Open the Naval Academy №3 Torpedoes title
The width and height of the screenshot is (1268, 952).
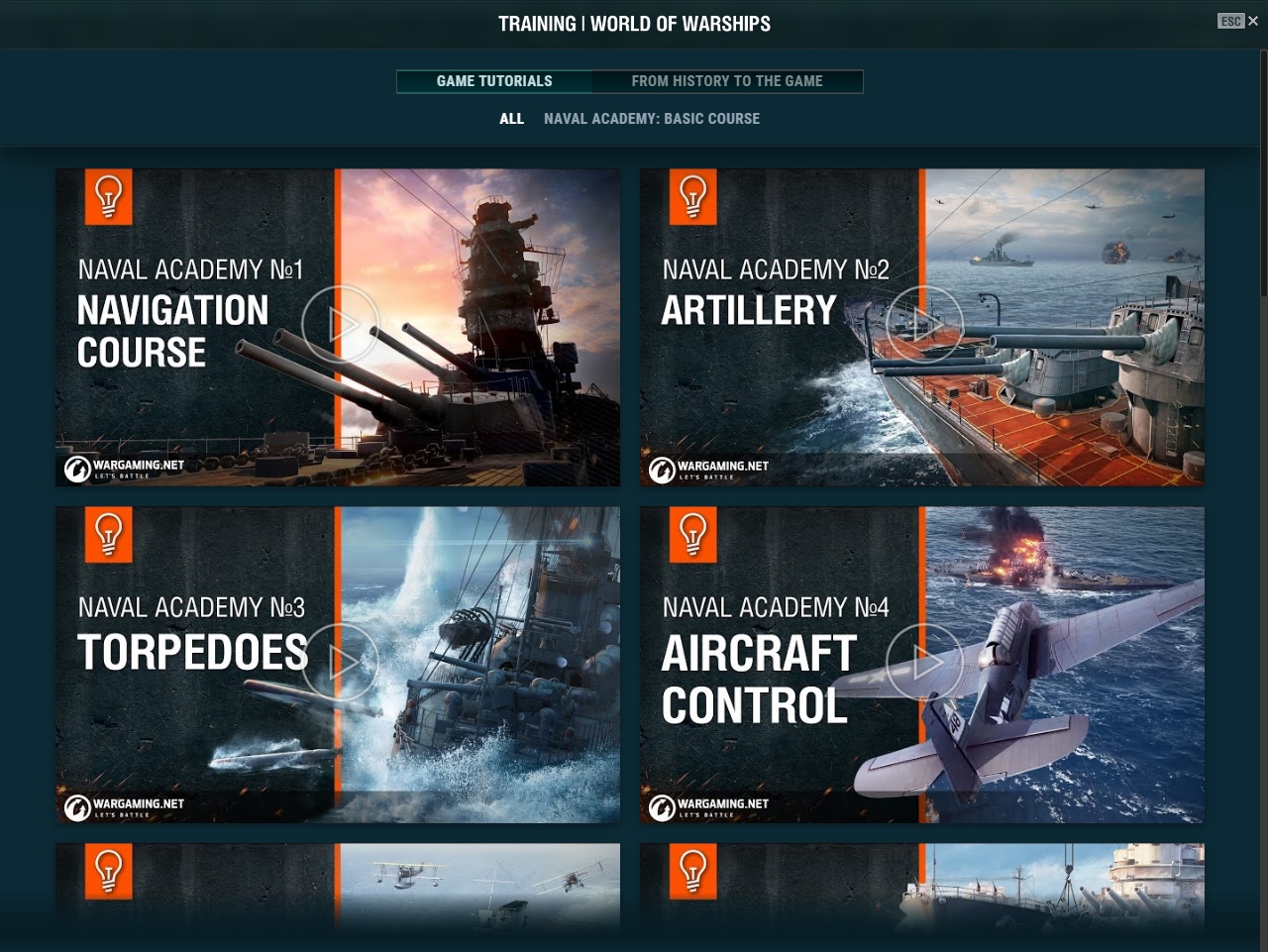point(192,634)
